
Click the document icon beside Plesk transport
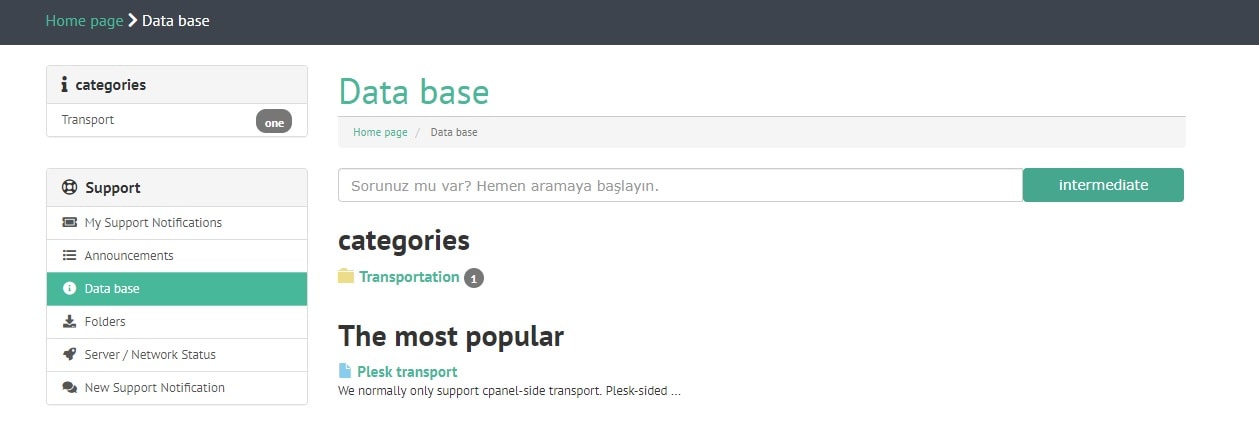345,371
